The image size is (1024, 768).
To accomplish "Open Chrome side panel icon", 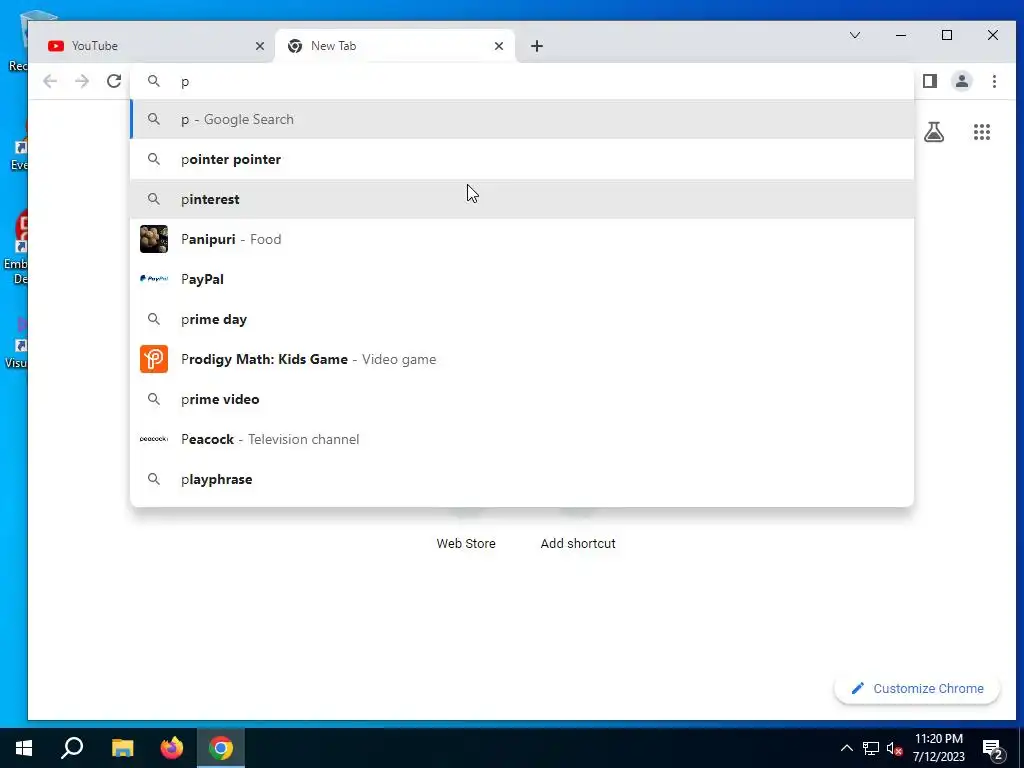I will pos(930,81).
